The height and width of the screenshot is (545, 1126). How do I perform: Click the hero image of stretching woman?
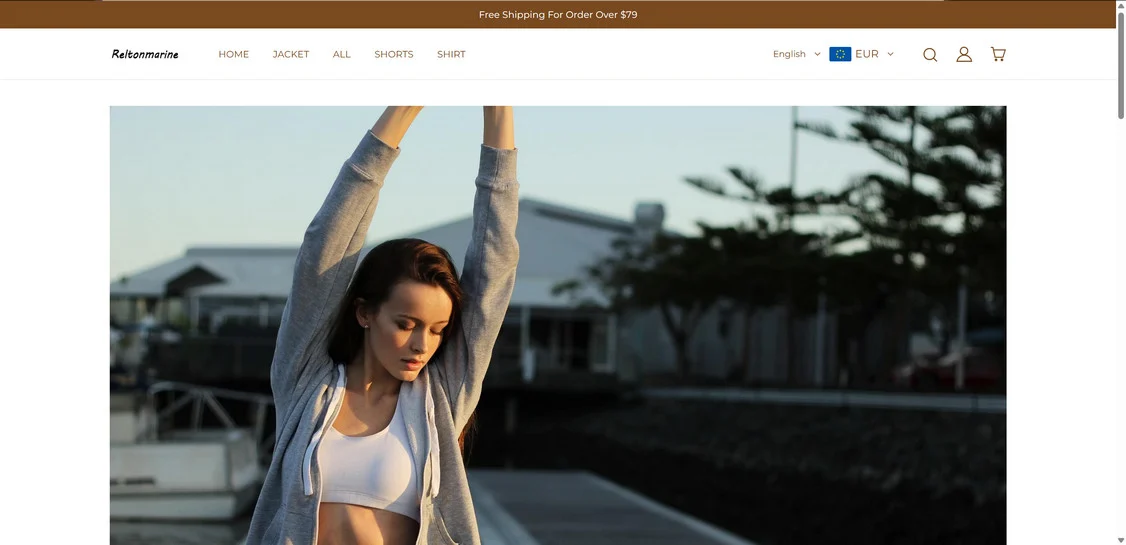click(x=558, y=325)
